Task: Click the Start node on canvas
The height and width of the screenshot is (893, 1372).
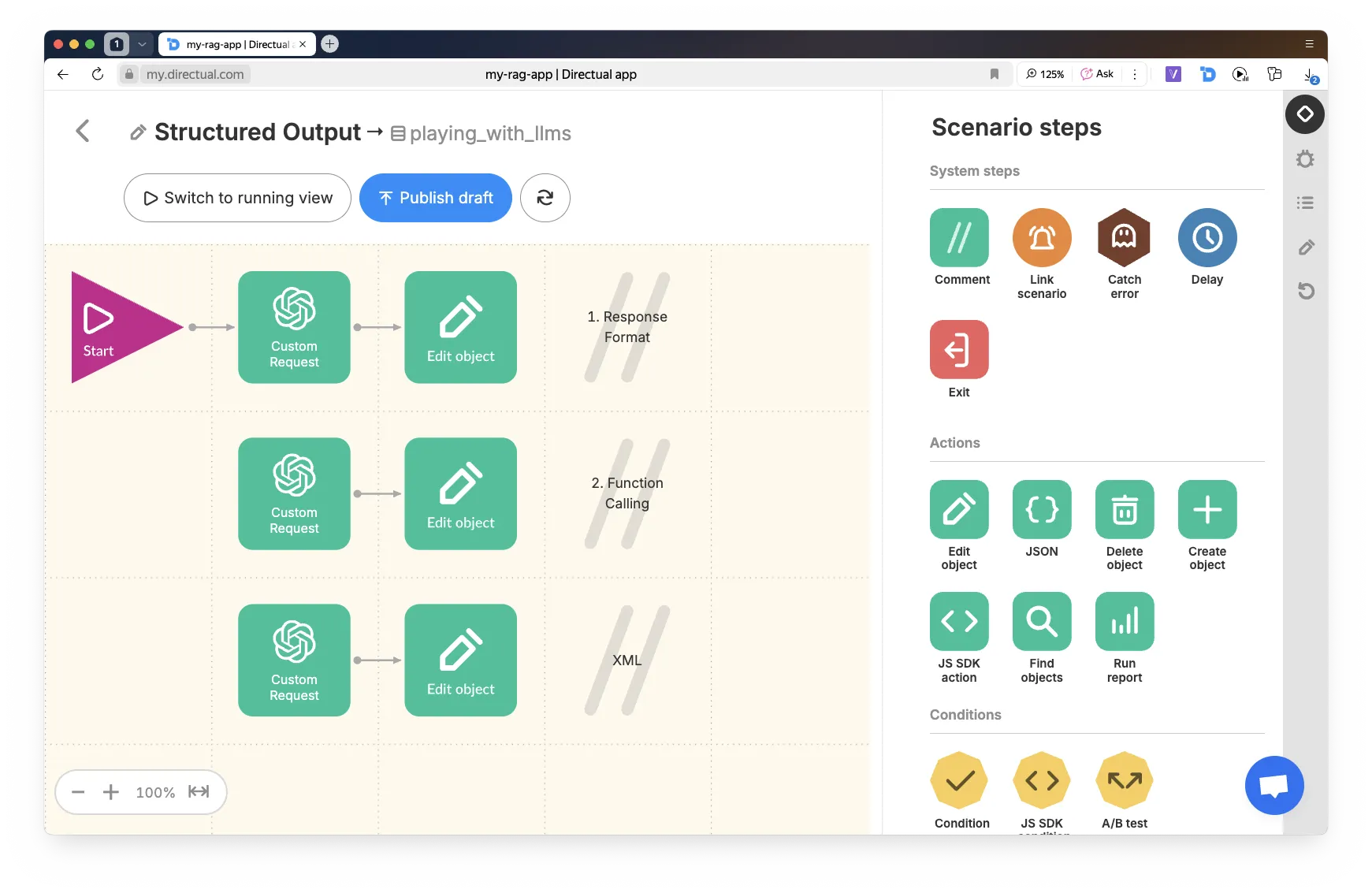Action: pos(110,327)
